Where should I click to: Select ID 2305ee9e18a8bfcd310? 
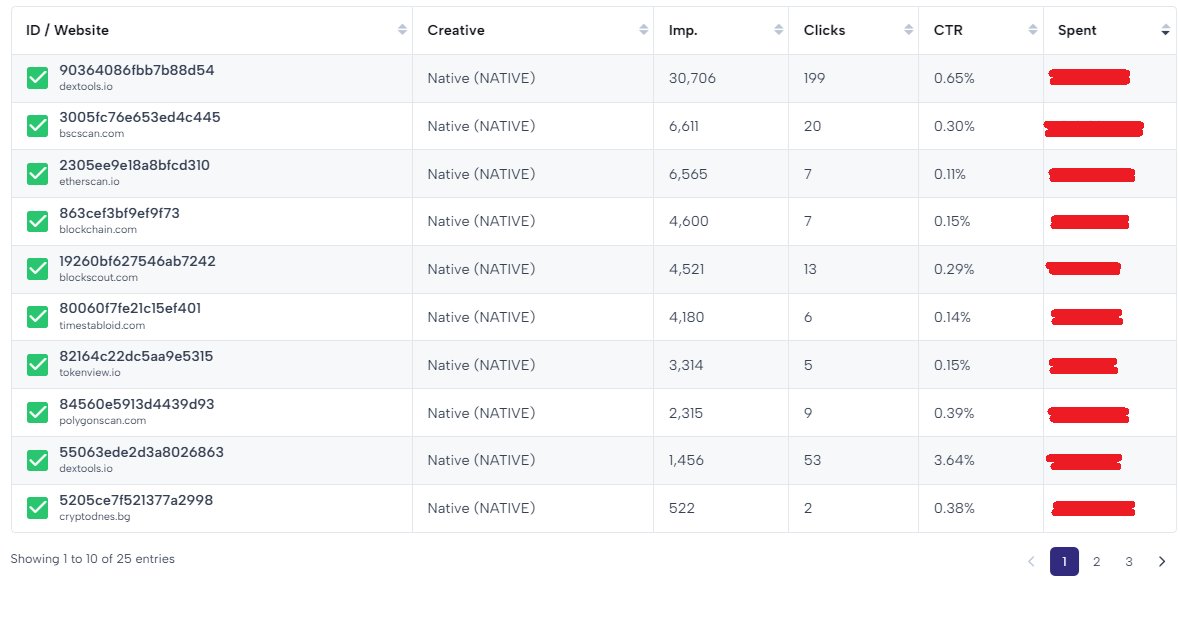(x=135, y=165)
